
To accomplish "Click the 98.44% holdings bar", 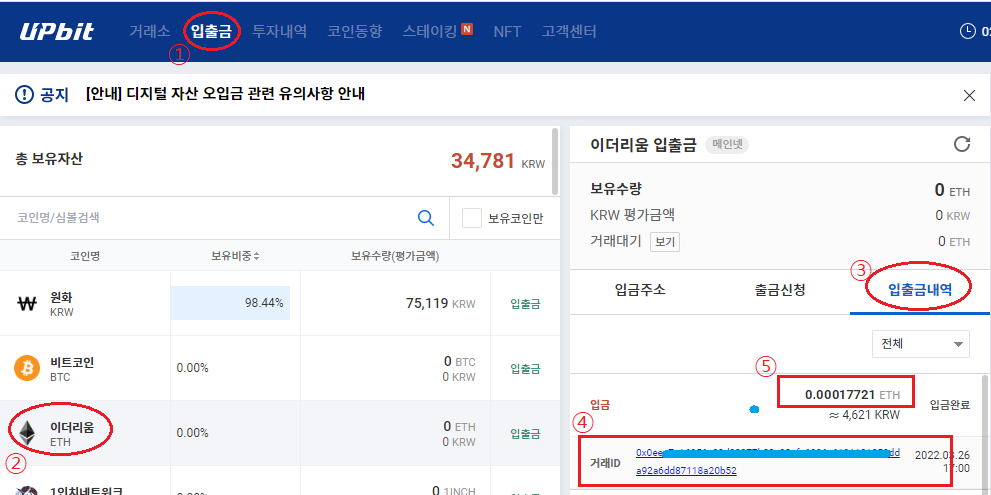I will pyautogui.click(x=230, y=302).
